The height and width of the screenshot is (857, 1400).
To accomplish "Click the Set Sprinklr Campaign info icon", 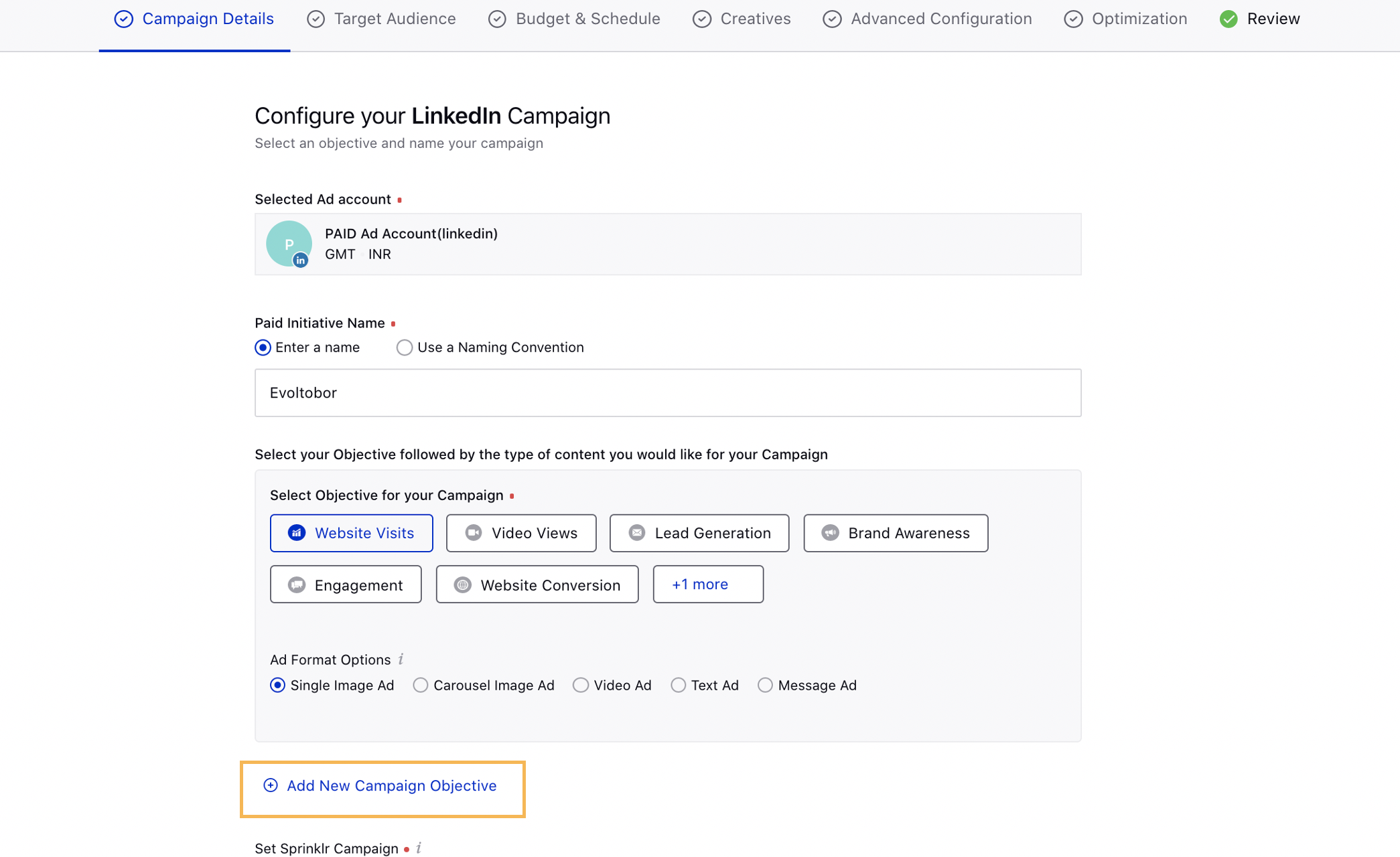I will coord(419,848).
